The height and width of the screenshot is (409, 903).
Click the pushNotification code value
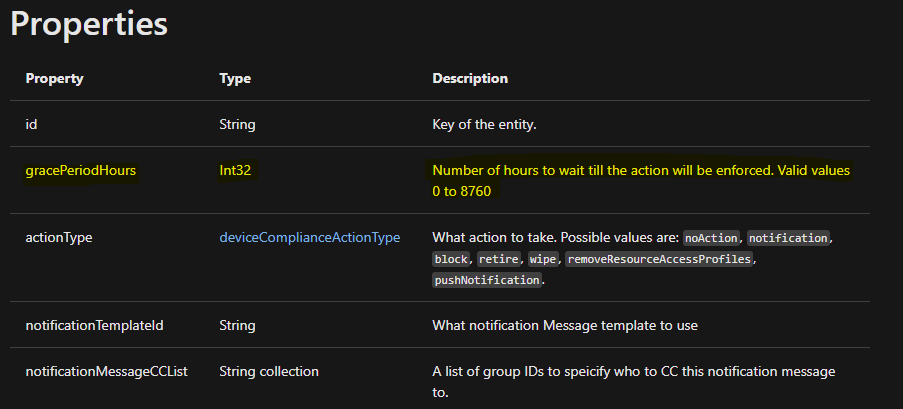coord(487,281)
